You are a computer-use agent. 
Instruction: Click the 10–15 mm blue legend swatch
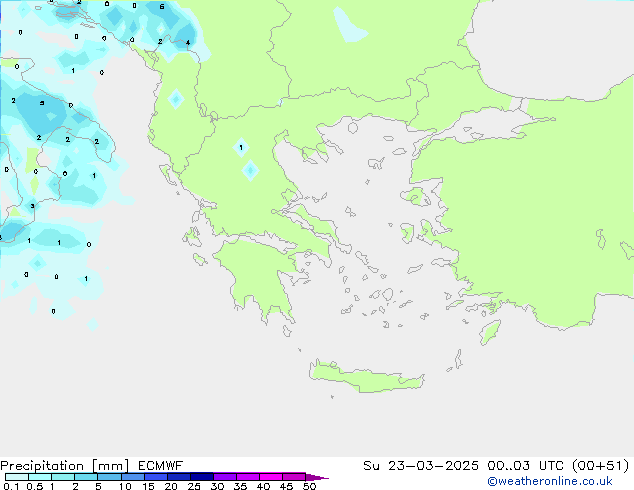pos(133,477)
